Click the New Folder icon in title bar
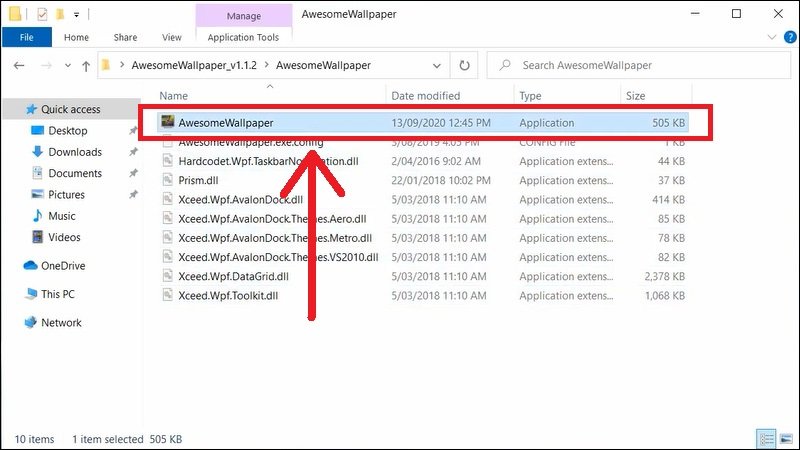This screenshot has height=450, width=800. pyautogui.click(x=60, y=14)
